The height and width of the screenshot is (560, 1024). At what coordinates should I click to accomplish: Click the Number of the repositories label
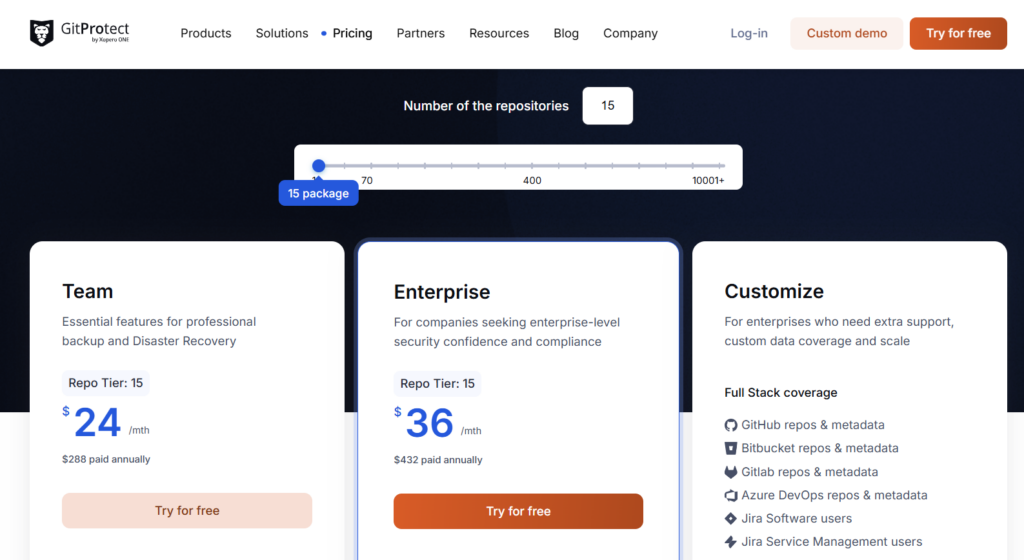[486, 106]
